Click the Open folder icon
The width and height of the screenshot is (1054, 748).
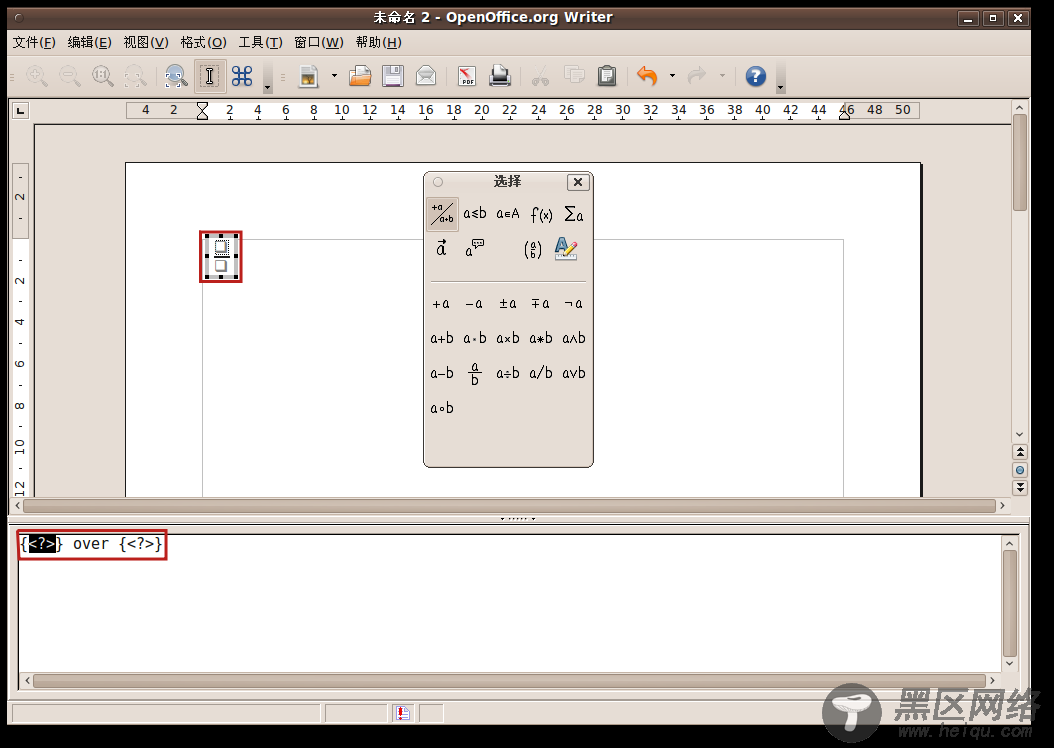(360, 76)
